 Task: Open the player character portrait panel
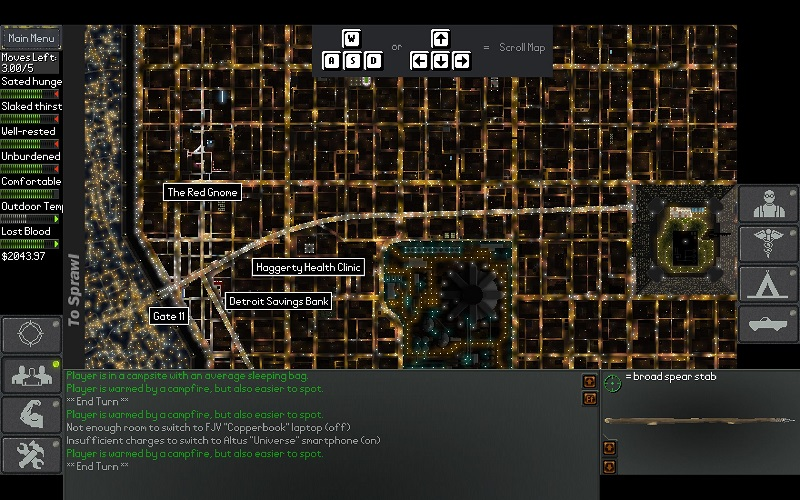click(769, 203)
